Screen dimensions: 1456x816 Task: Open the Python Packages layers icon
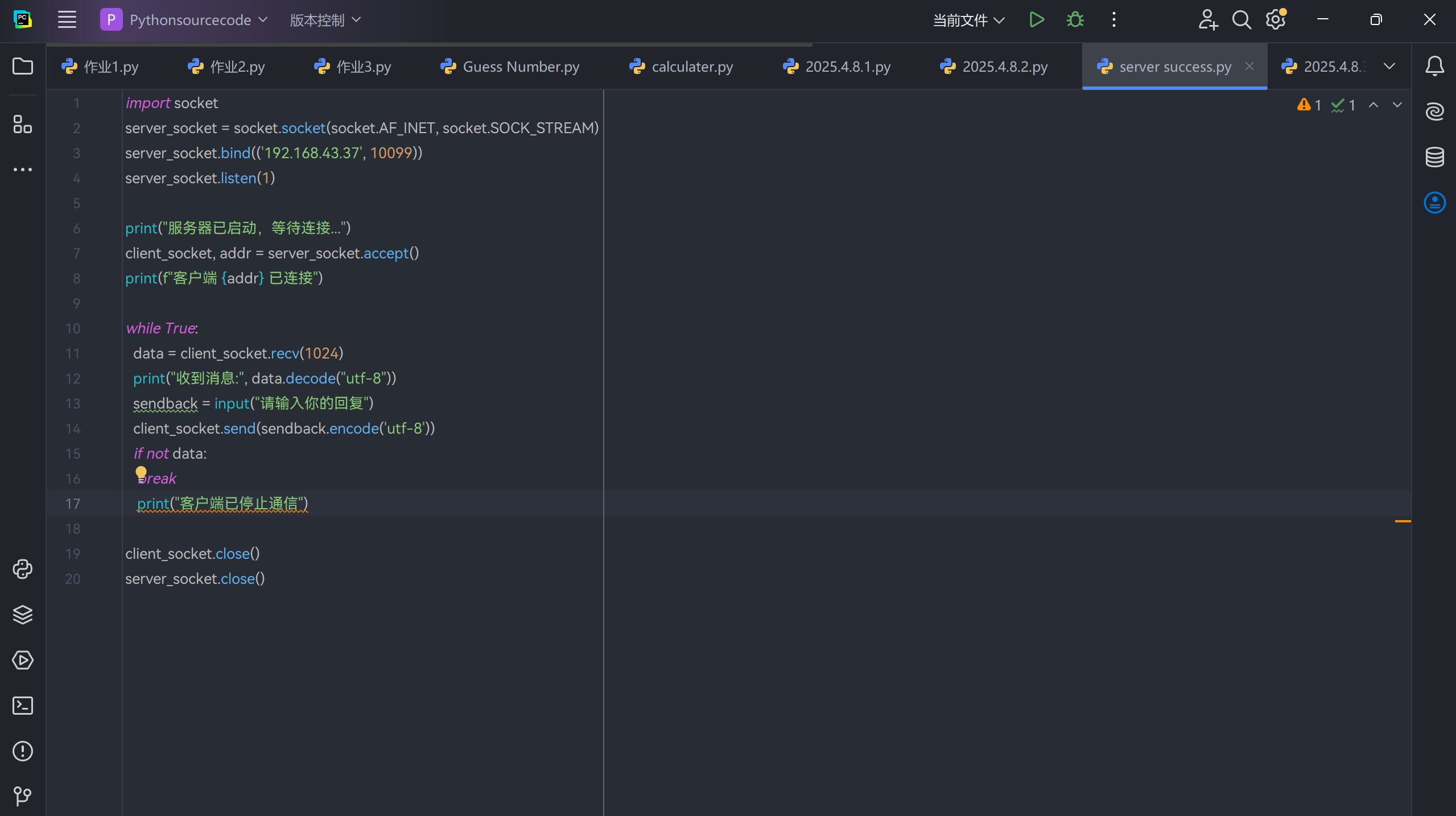click(x=23, y=615)
